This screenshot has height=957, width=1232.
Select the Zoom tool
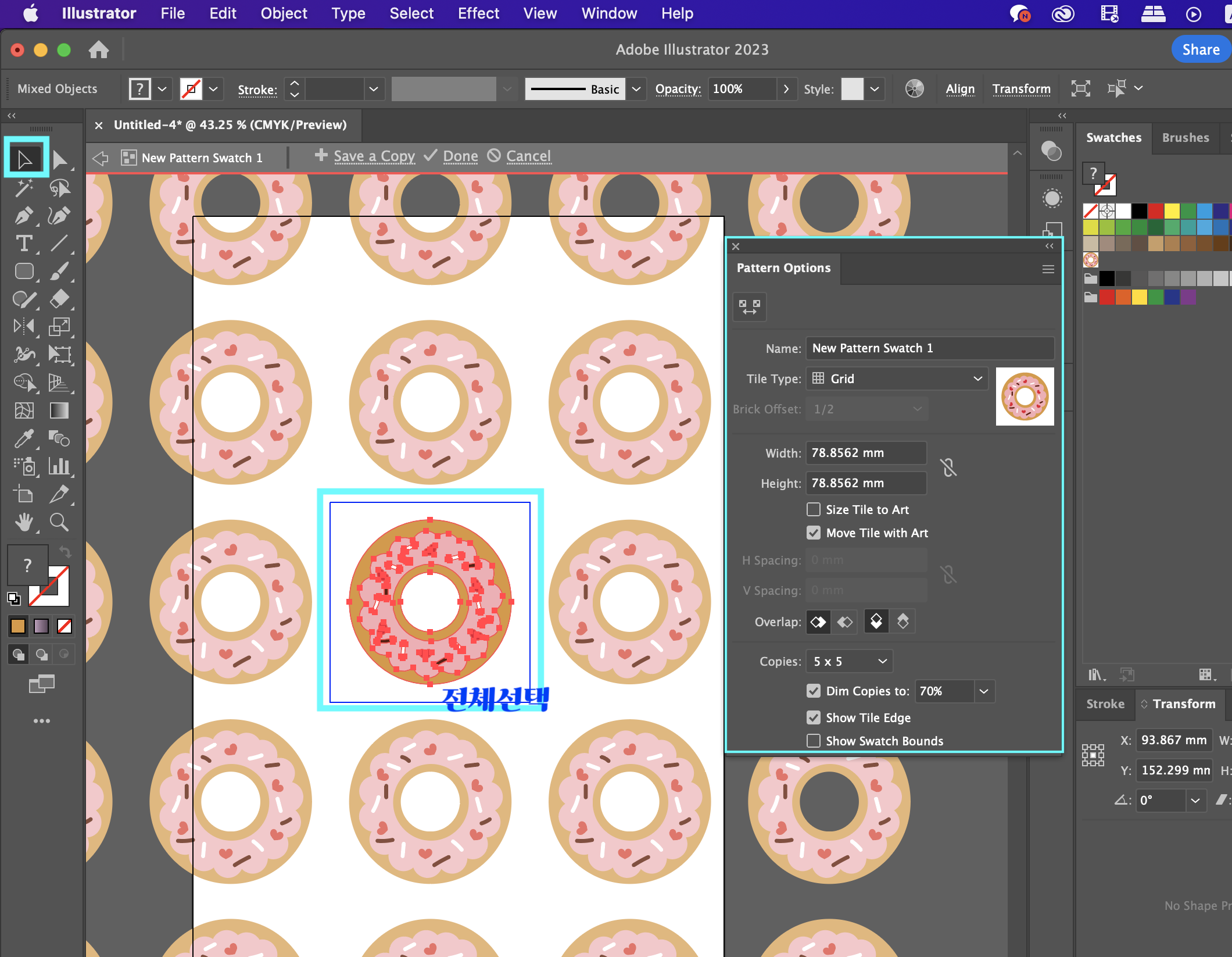tap(59, 522)
